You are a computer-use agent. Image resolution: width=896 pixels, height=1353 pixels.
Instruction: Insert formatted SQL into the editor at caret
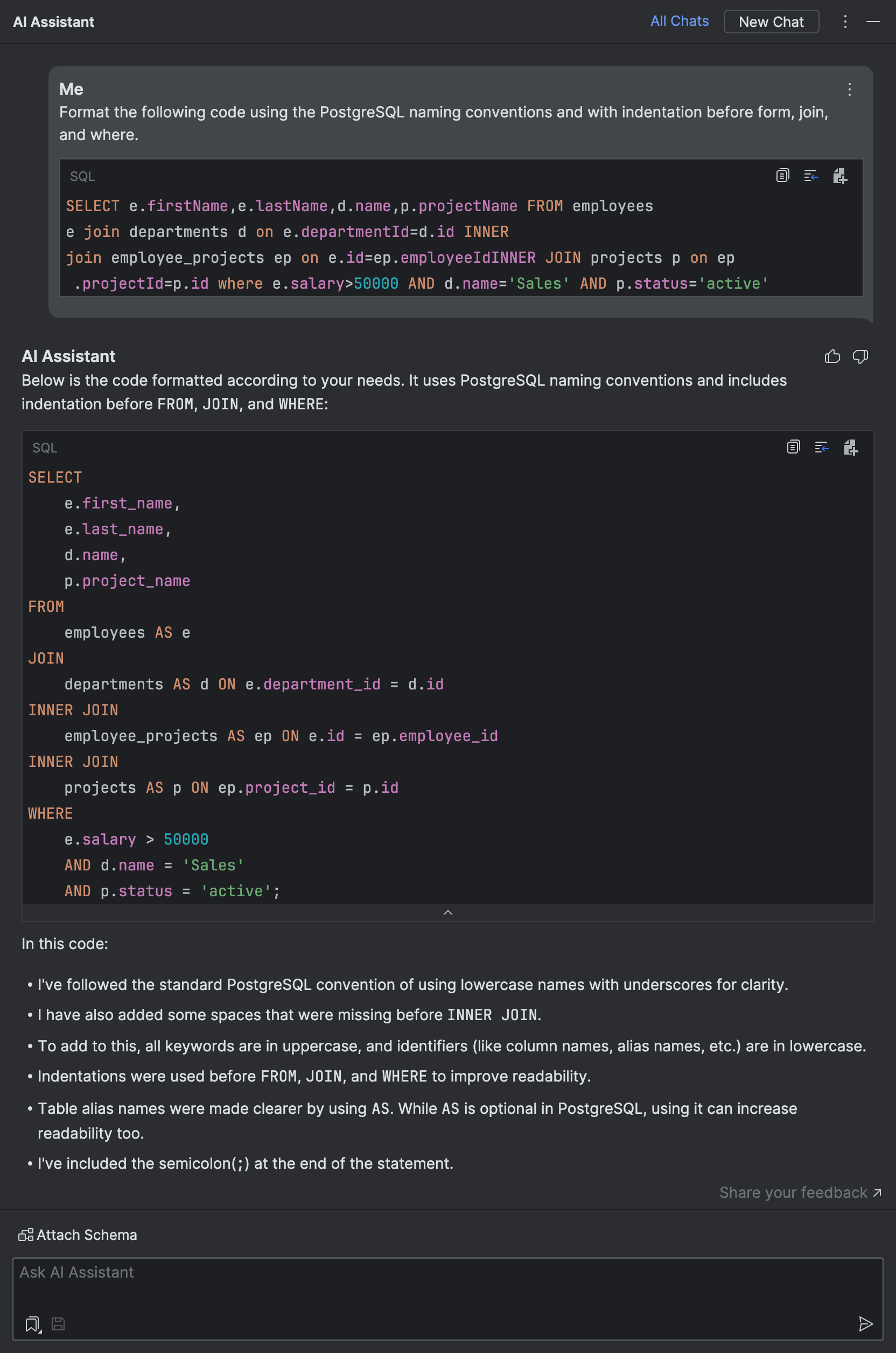[822, 448]
